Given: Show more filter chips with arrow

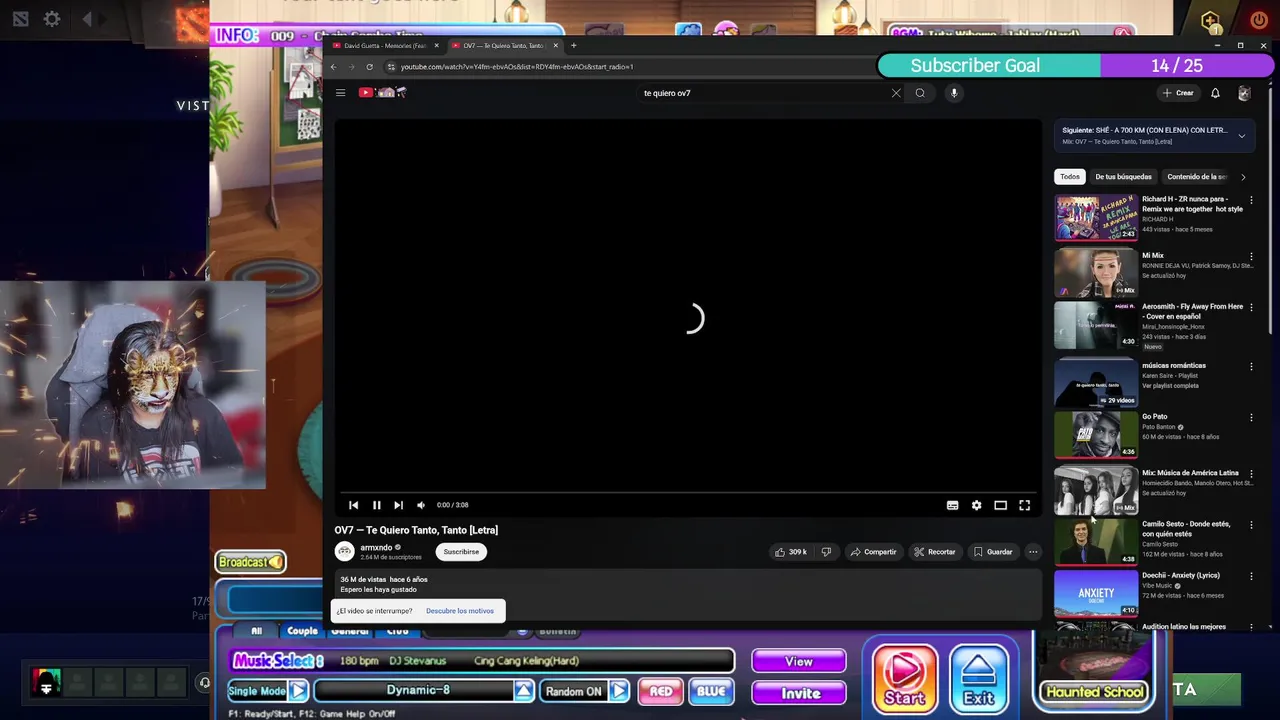Looking at the screenshot, I should 1243,177.
